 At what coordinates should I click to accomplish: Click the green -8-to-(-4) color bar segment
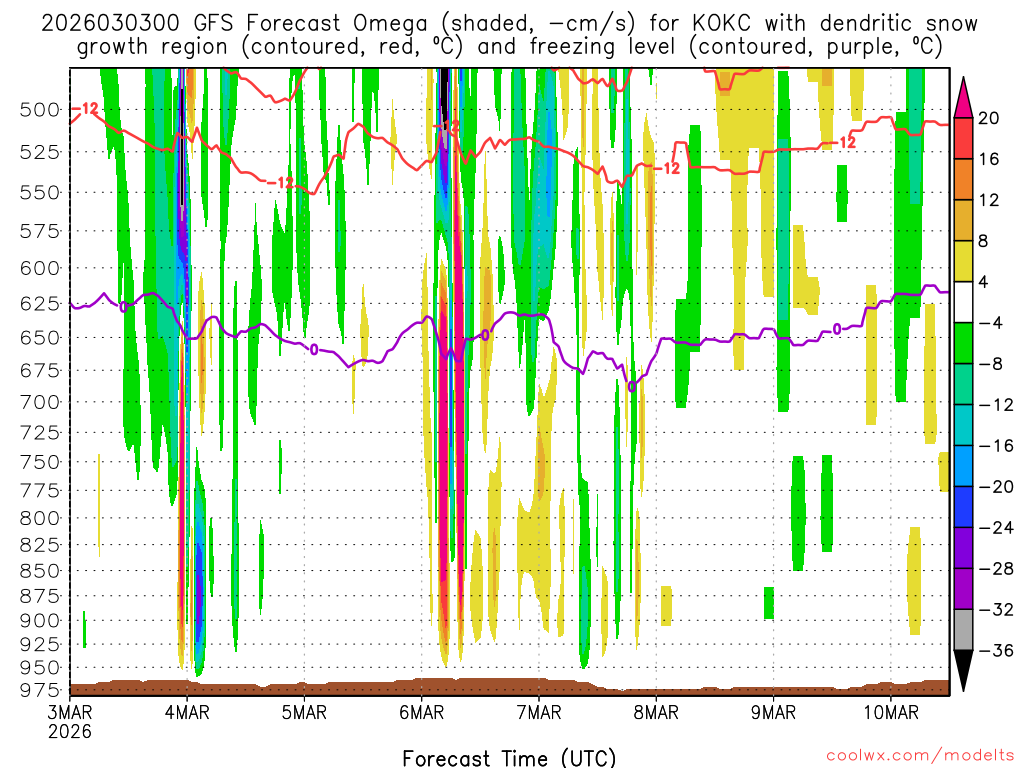(x=963, y=344)
